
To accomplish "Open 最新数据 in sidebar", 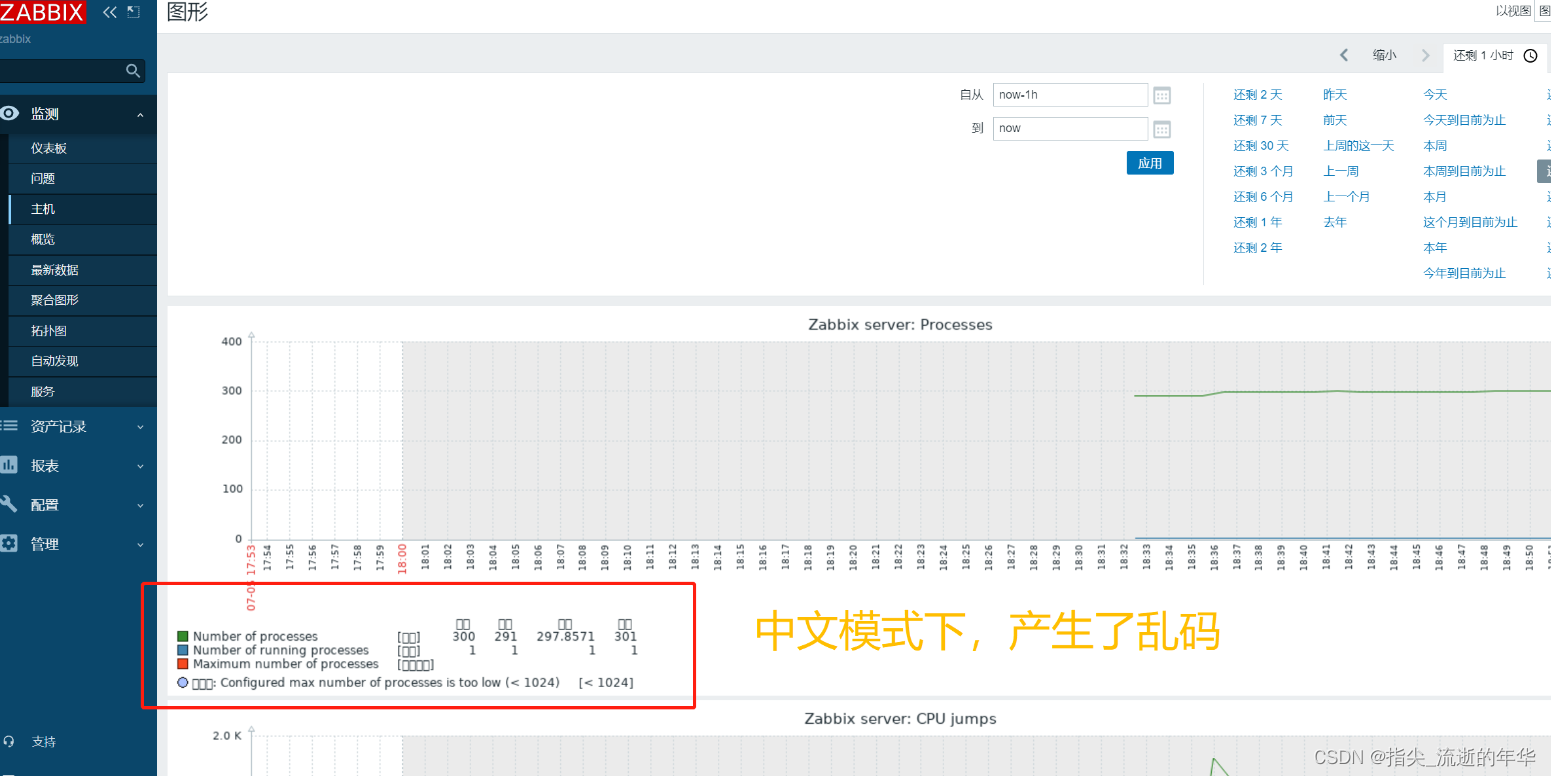I will tap(55, 270).
